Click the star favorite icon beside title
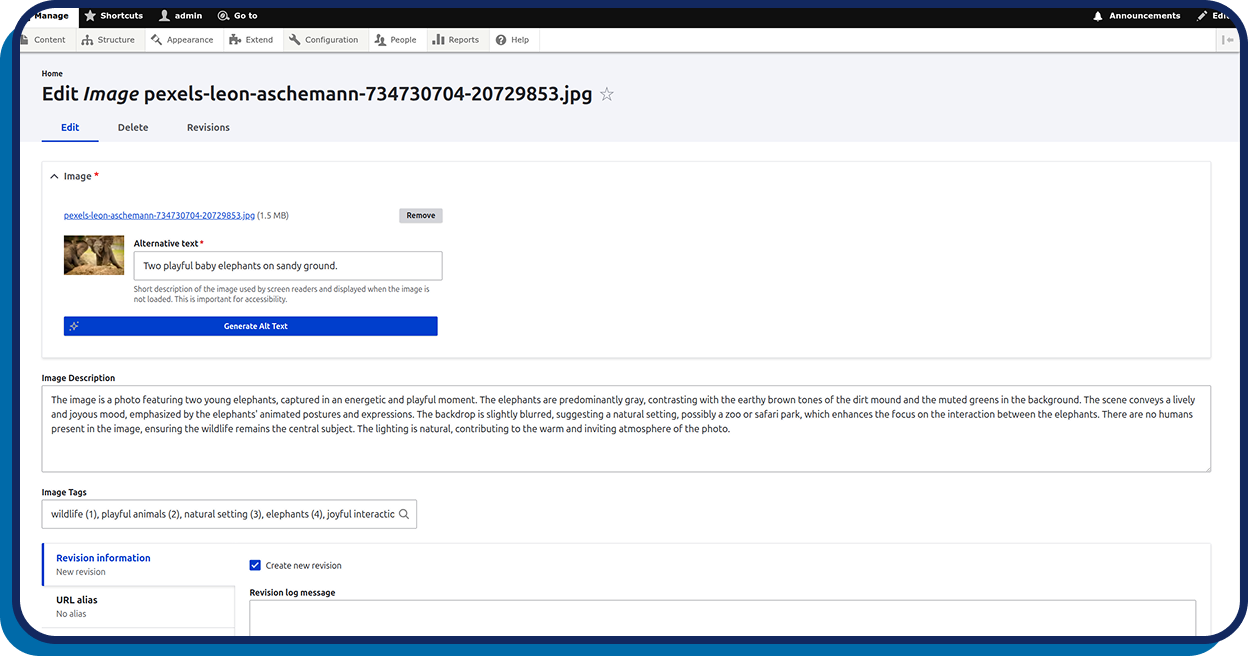 click(606, 95)
